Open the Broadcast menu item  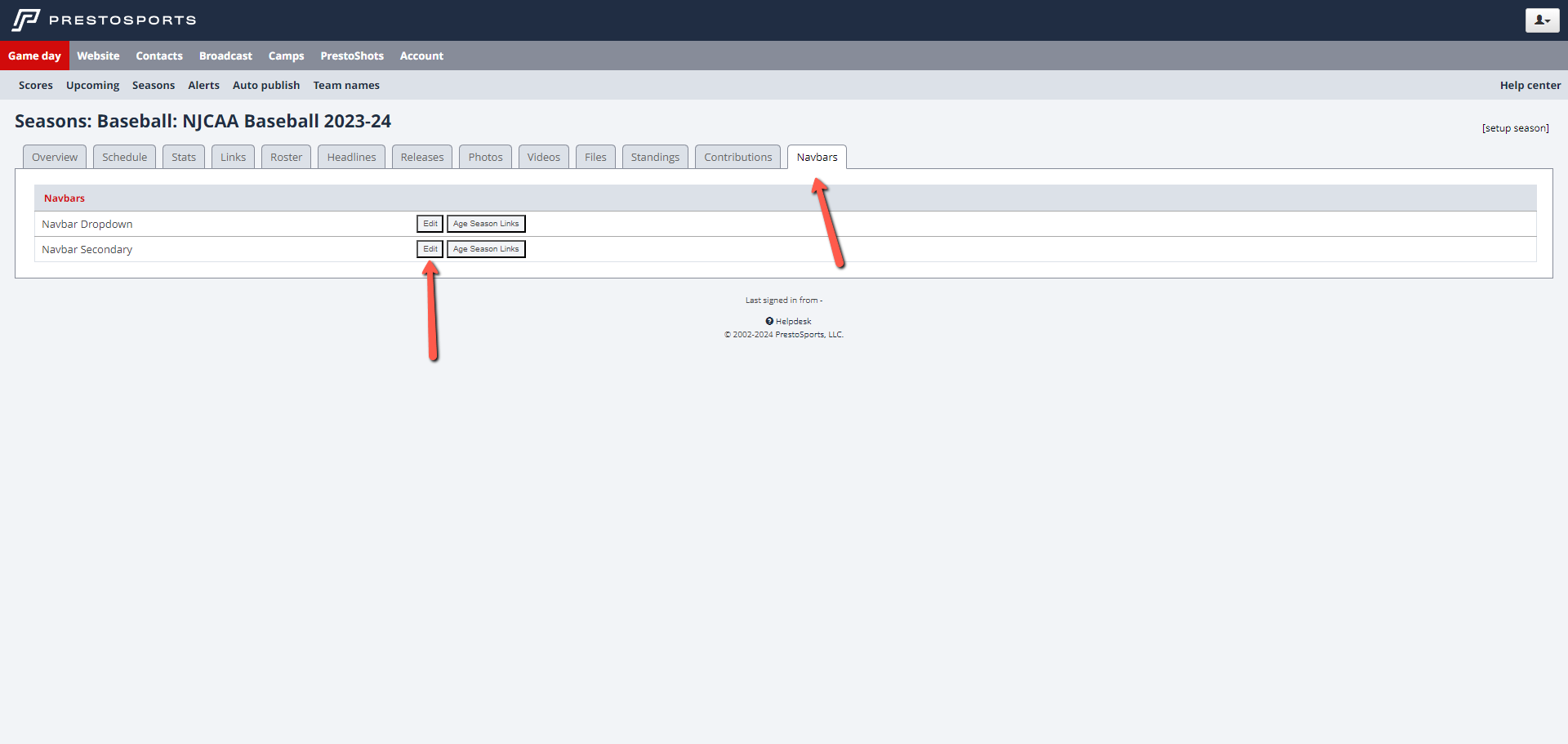[225, 56]
